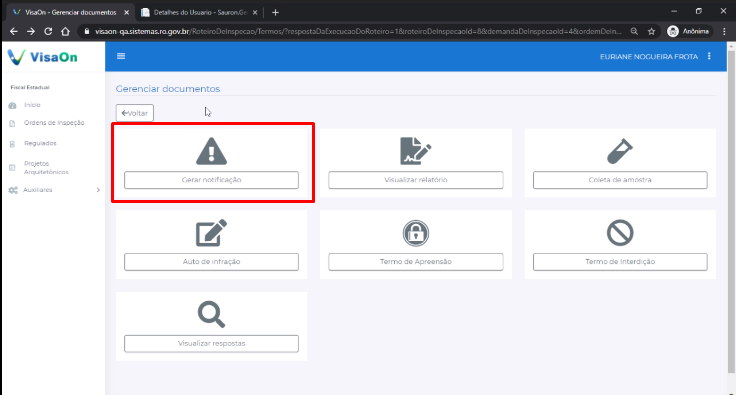The height and width of the screenshot is (395, 736).
Task: Reload the page with refresh icon
Action: click(48, 31)
